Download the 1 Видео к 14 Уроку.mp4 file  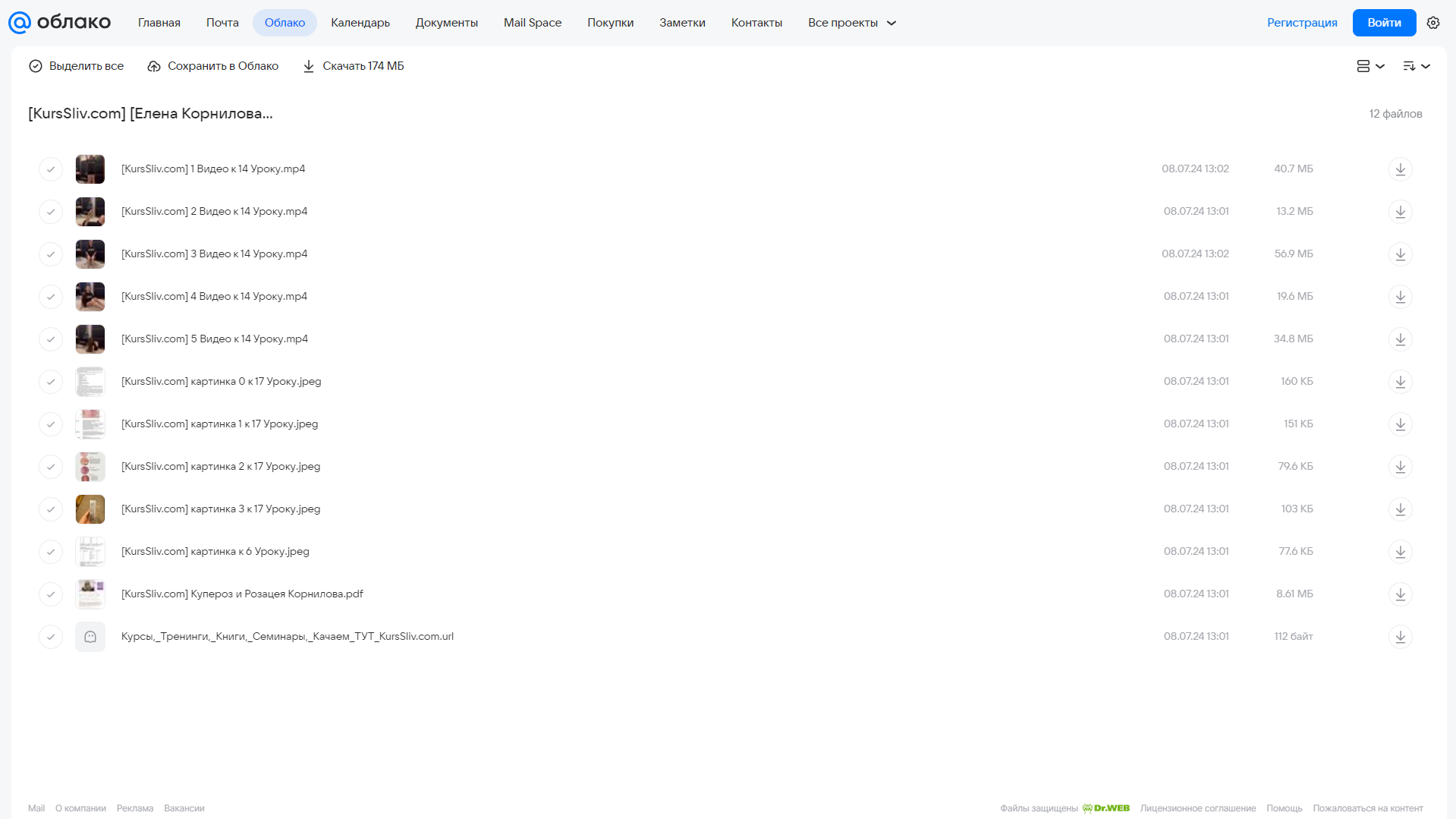[x=1400, y=169]
